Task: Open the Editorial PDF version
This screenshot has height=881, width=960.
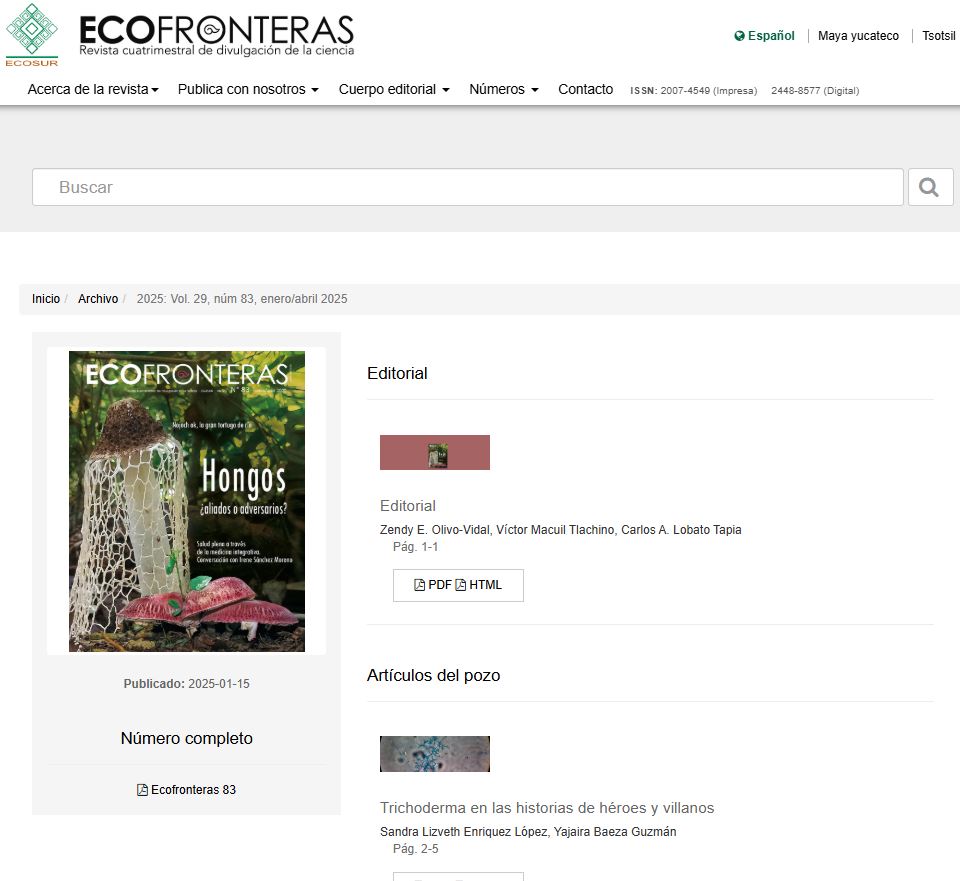Action: click(433, 585)
